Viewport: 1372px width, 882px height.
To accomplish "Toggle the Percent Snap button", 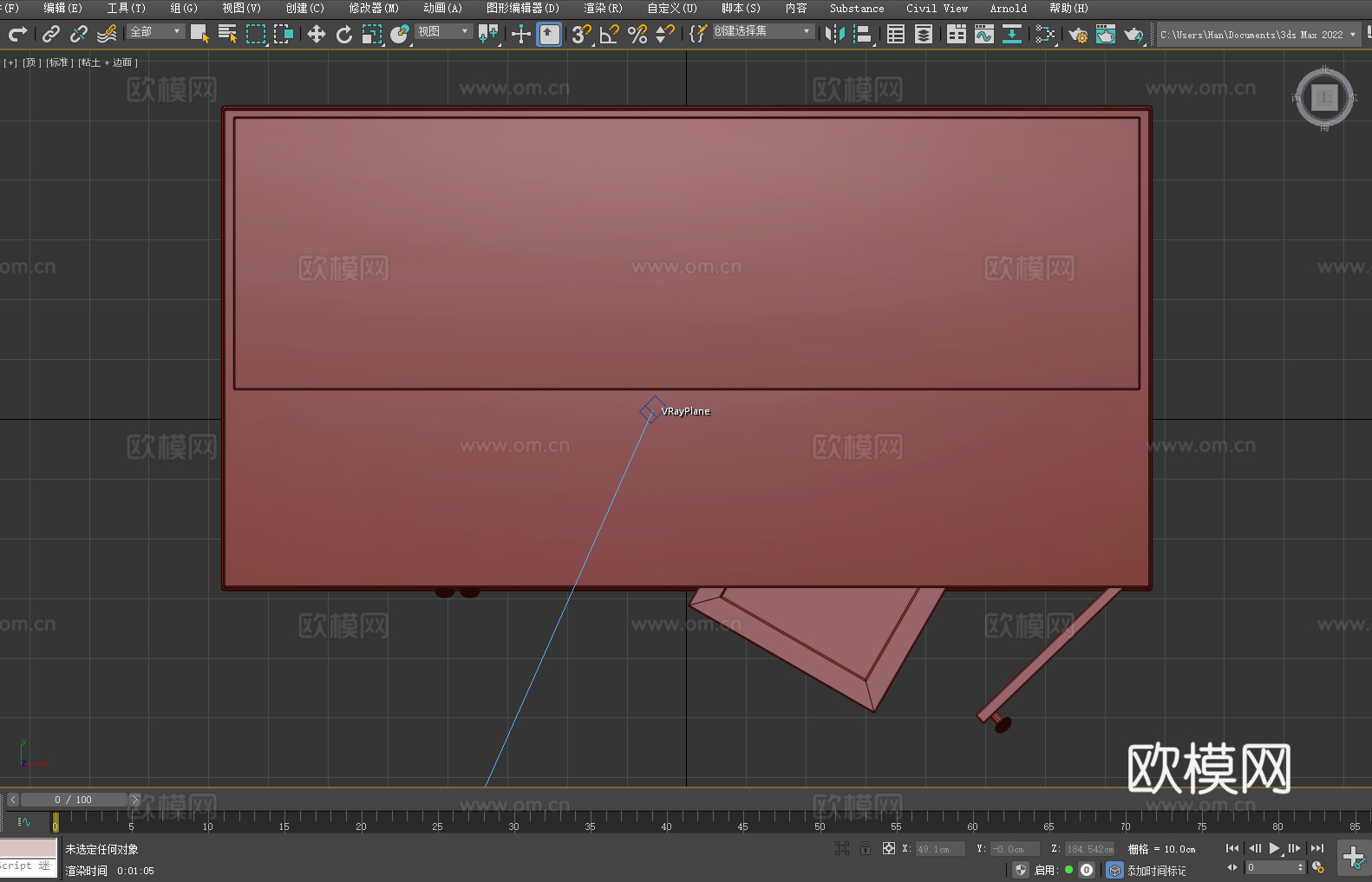I will (x=637, y=34).
